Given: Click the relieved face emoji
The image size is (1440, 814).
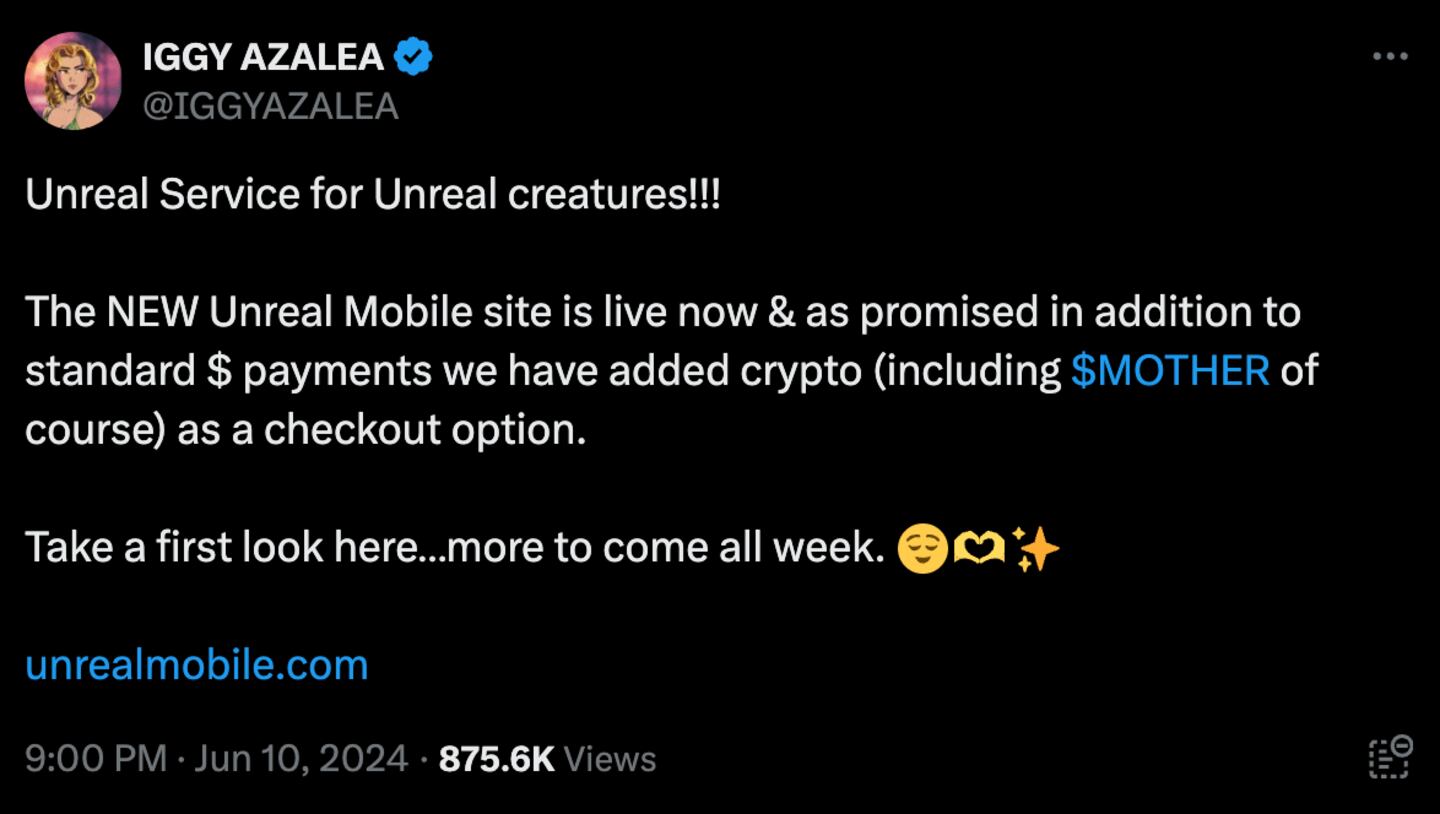Looking at the screenshot, I should point(922,549).
